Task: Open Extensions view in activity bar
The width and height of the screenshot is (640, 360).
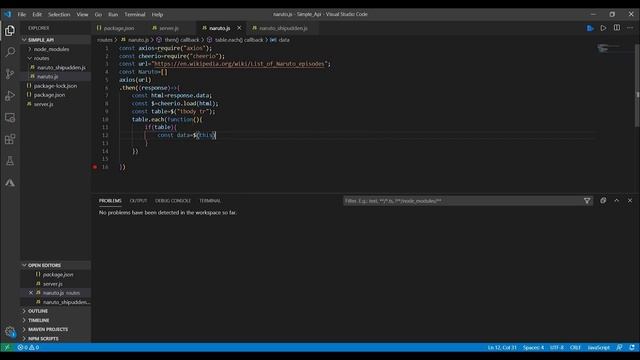Action: tap(10, 139)
